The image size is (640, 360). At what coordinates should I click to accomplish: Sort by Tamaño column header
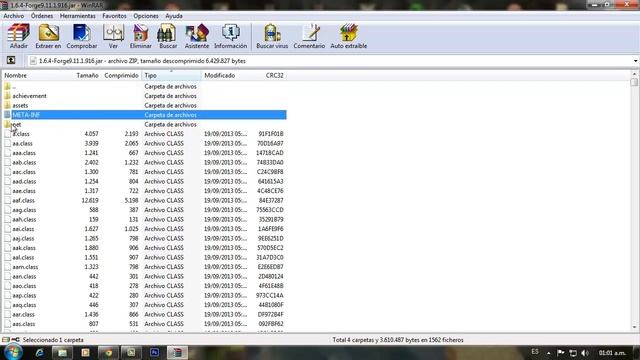[x=87, y=76]
